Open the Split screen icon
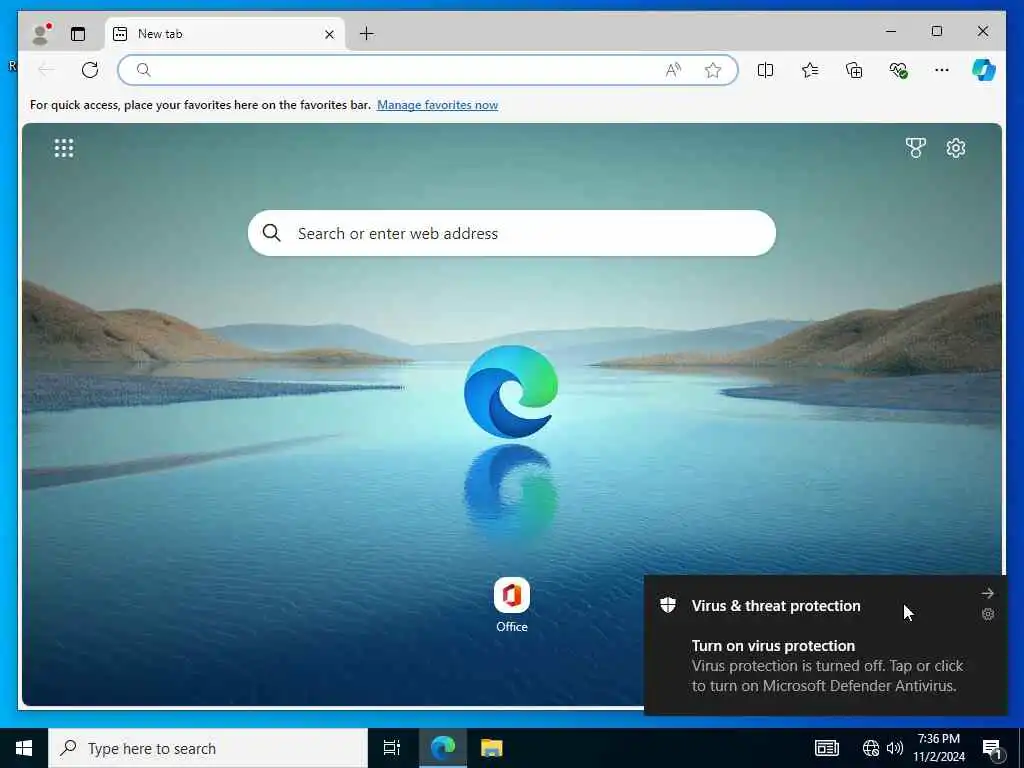This screenshot has width=1024, height=768. 765,70
